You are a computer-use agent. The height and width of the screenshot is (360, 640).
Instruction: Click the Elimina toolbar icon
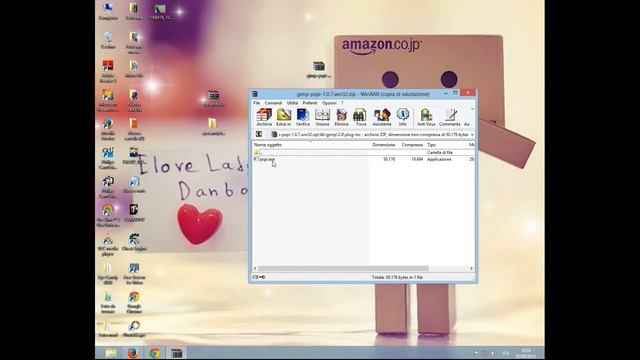[341, 117]
